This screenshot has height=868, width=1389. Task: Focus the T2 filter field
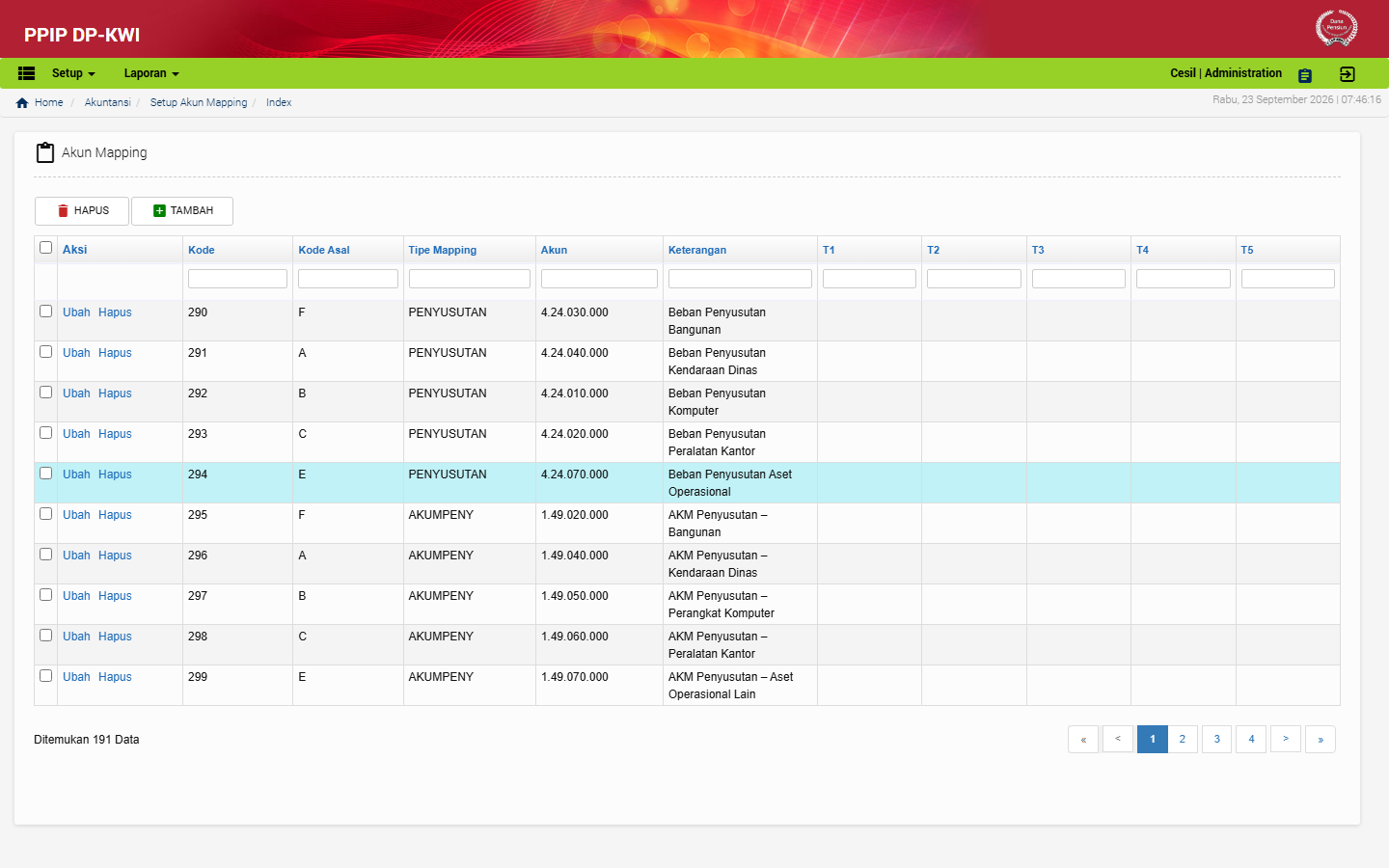[x=974, y=279]
